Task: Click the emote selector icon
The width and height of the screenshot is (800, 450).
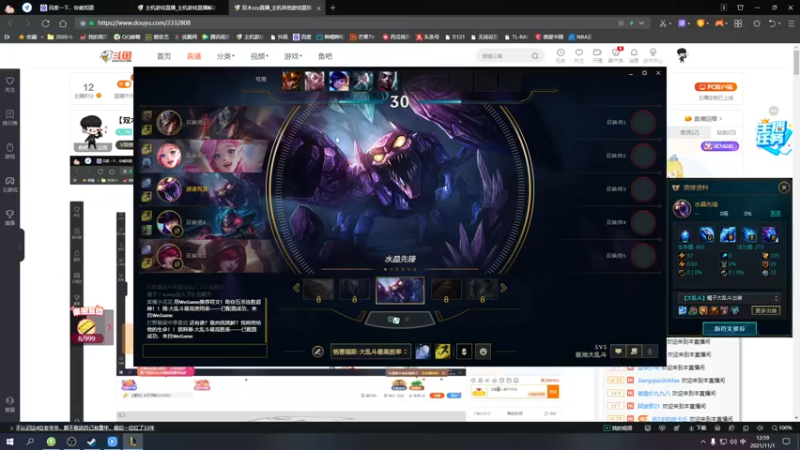Action: [483, 351]
